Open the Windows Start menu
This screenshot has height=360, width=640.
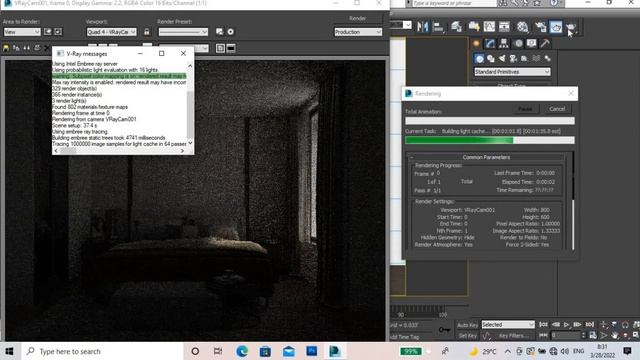coord(9,351)
